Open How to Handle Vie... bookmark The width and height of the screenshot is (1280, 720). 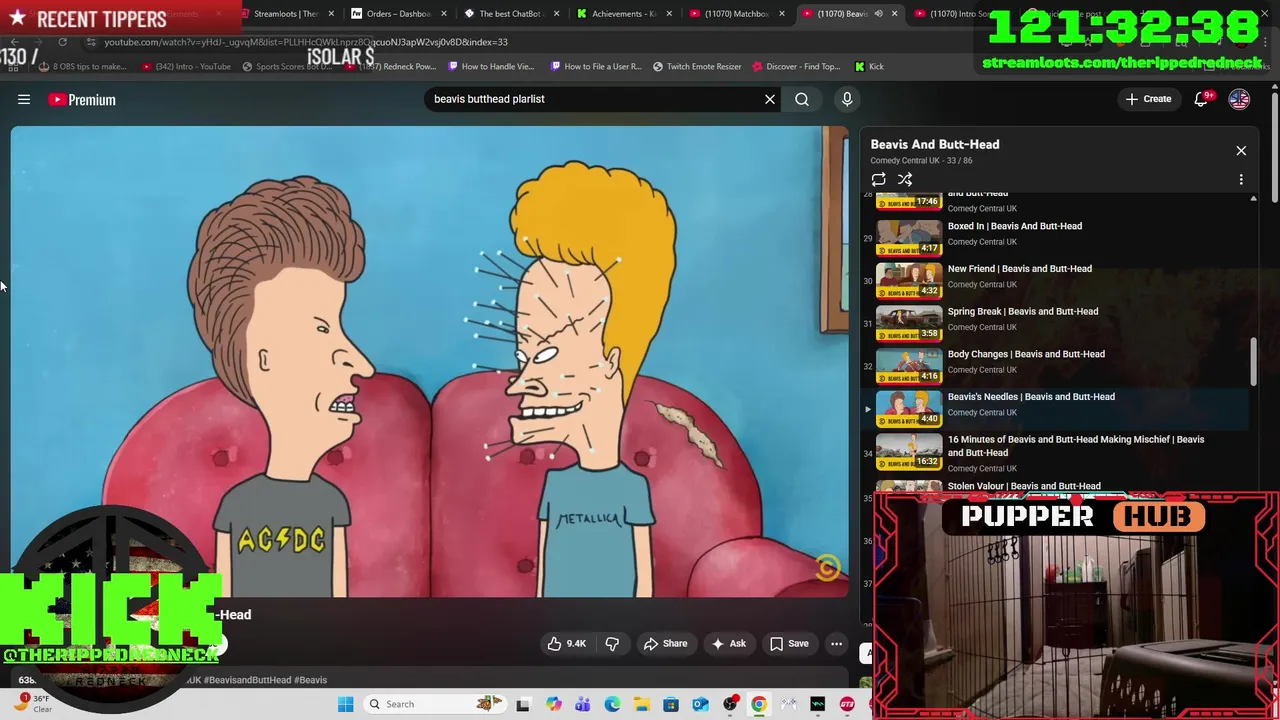pyautogui.click(x=491, y=66)
